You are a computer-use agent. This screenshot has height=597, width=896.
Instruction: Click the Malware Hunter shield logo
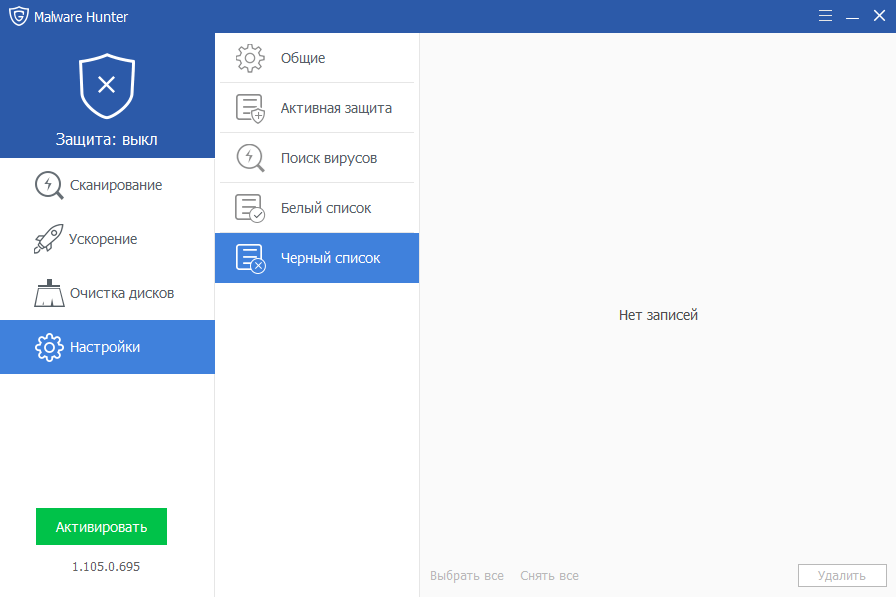pos(18,16)
